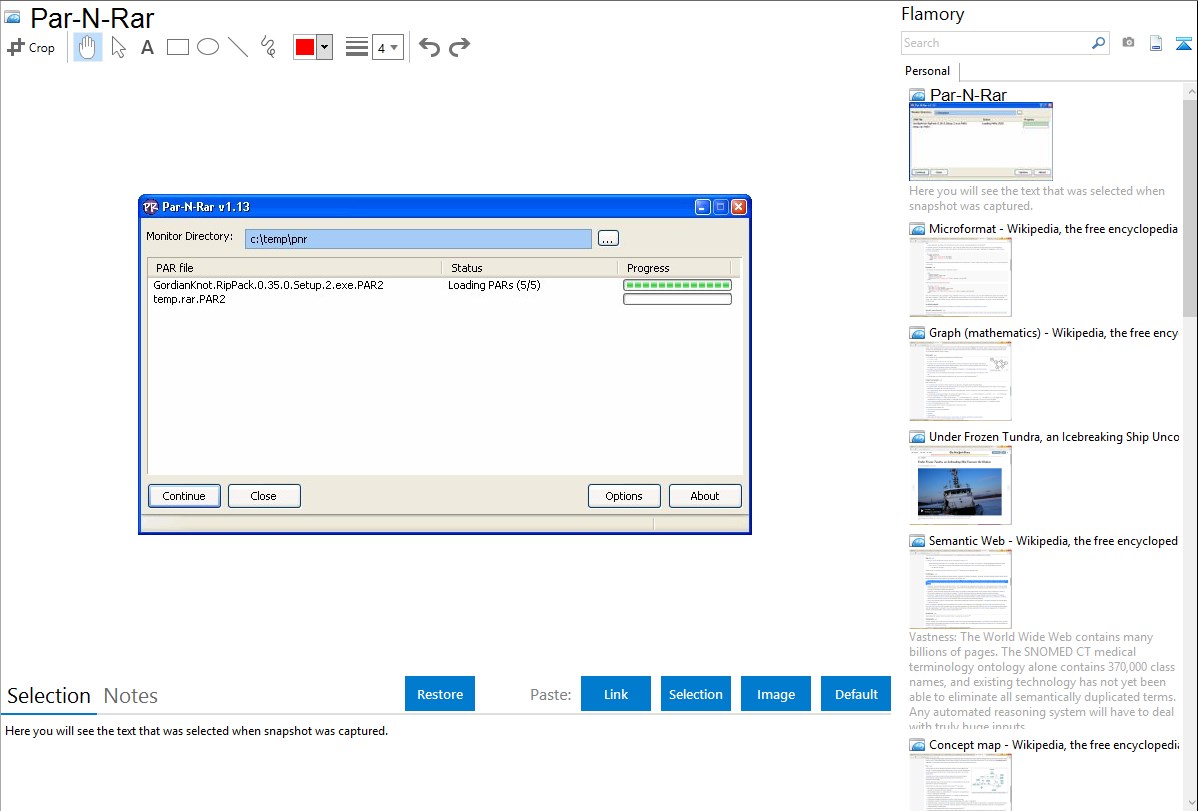Click the Monitor Directory path field
This screenshot has width=1198, height=811.
[418, 239]
